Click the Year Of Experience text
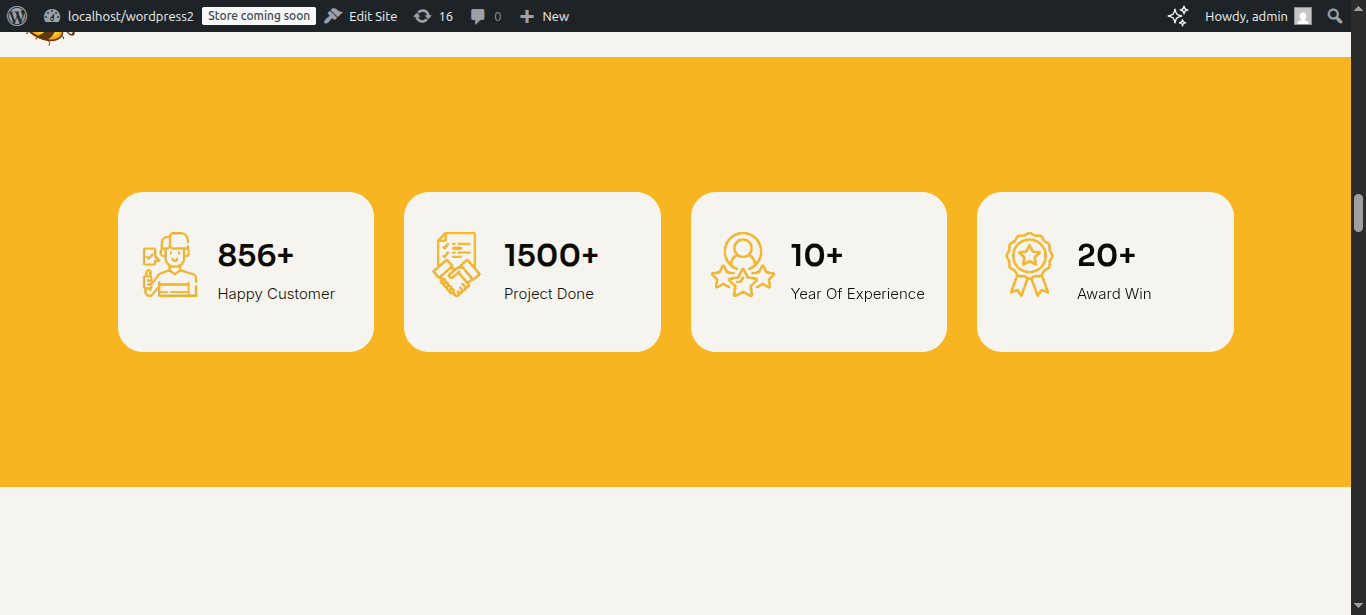The height and width of the screenshot is (615, 1366). pyautogui.click(x=857, y=294)
